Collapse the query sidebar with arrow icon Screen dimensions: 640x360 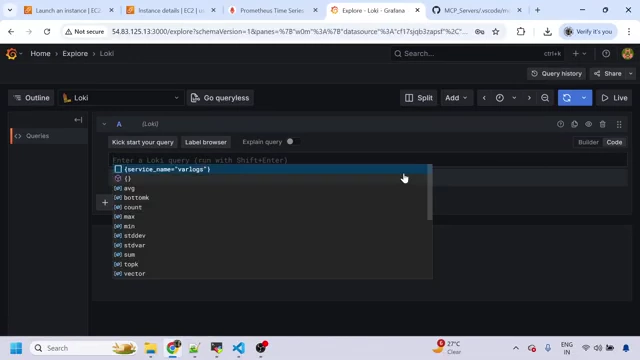(78, 120)
